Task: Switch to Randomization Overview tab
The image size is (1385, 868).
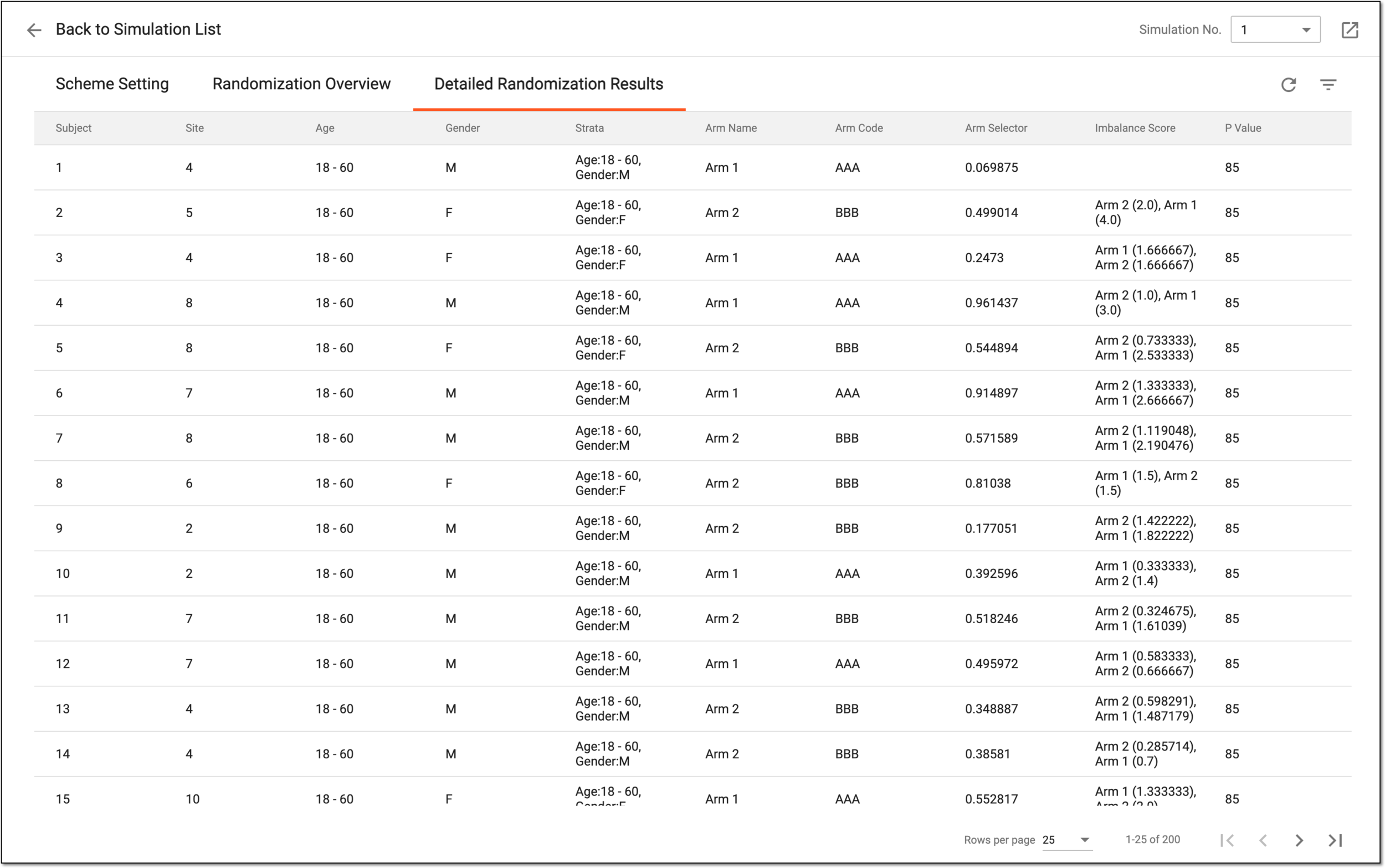Action: point(301,84)
